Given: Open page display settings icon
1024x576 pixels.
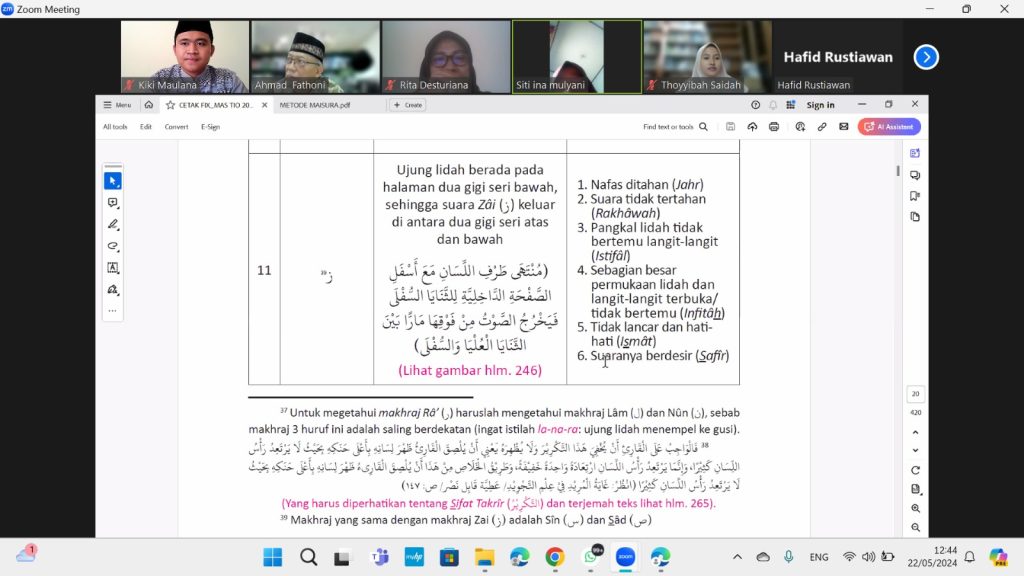Looking at the screenshot, I should coord(916,489).
